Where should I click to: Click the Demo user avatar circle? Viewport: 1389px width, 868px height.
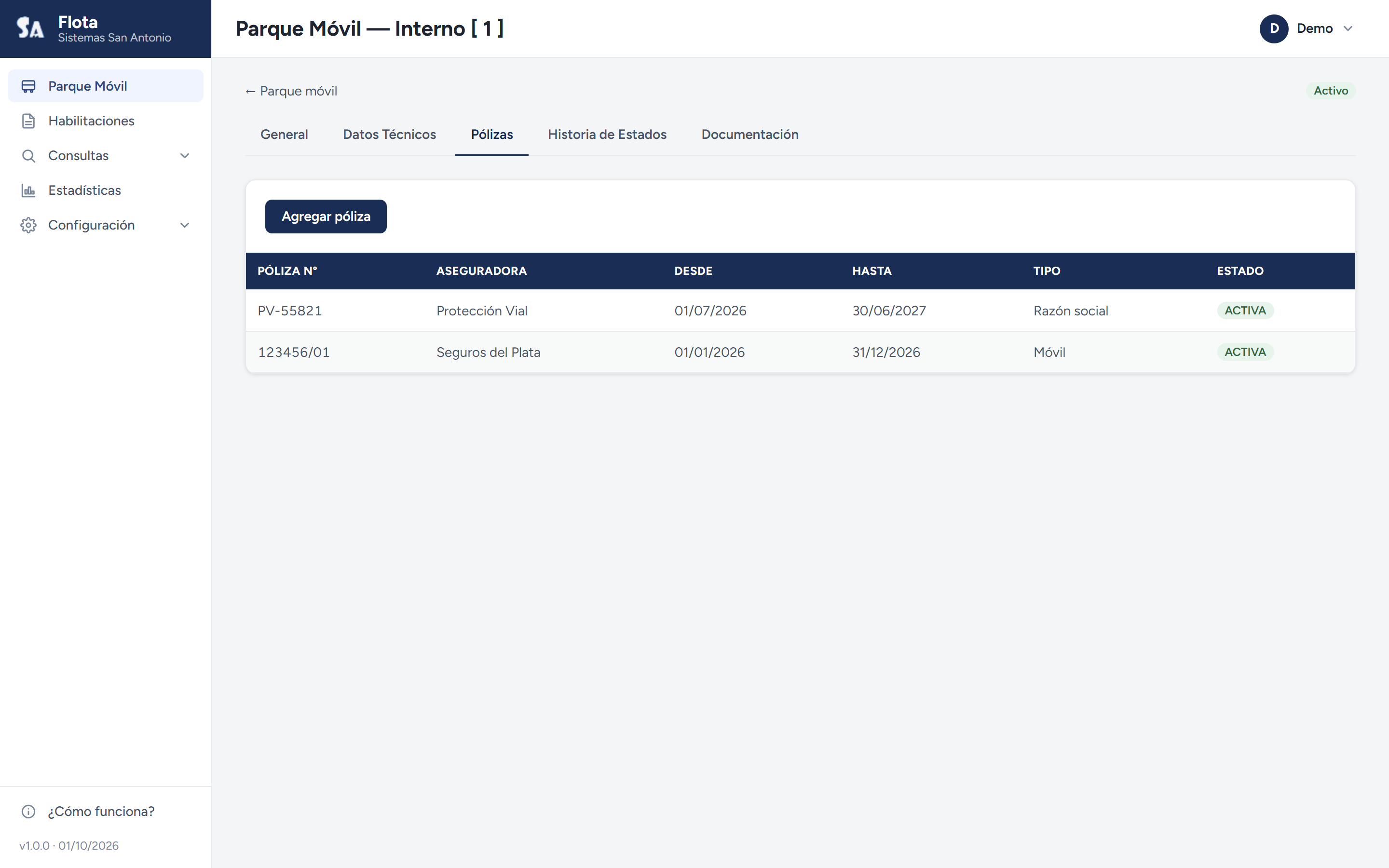[1274, 29]
